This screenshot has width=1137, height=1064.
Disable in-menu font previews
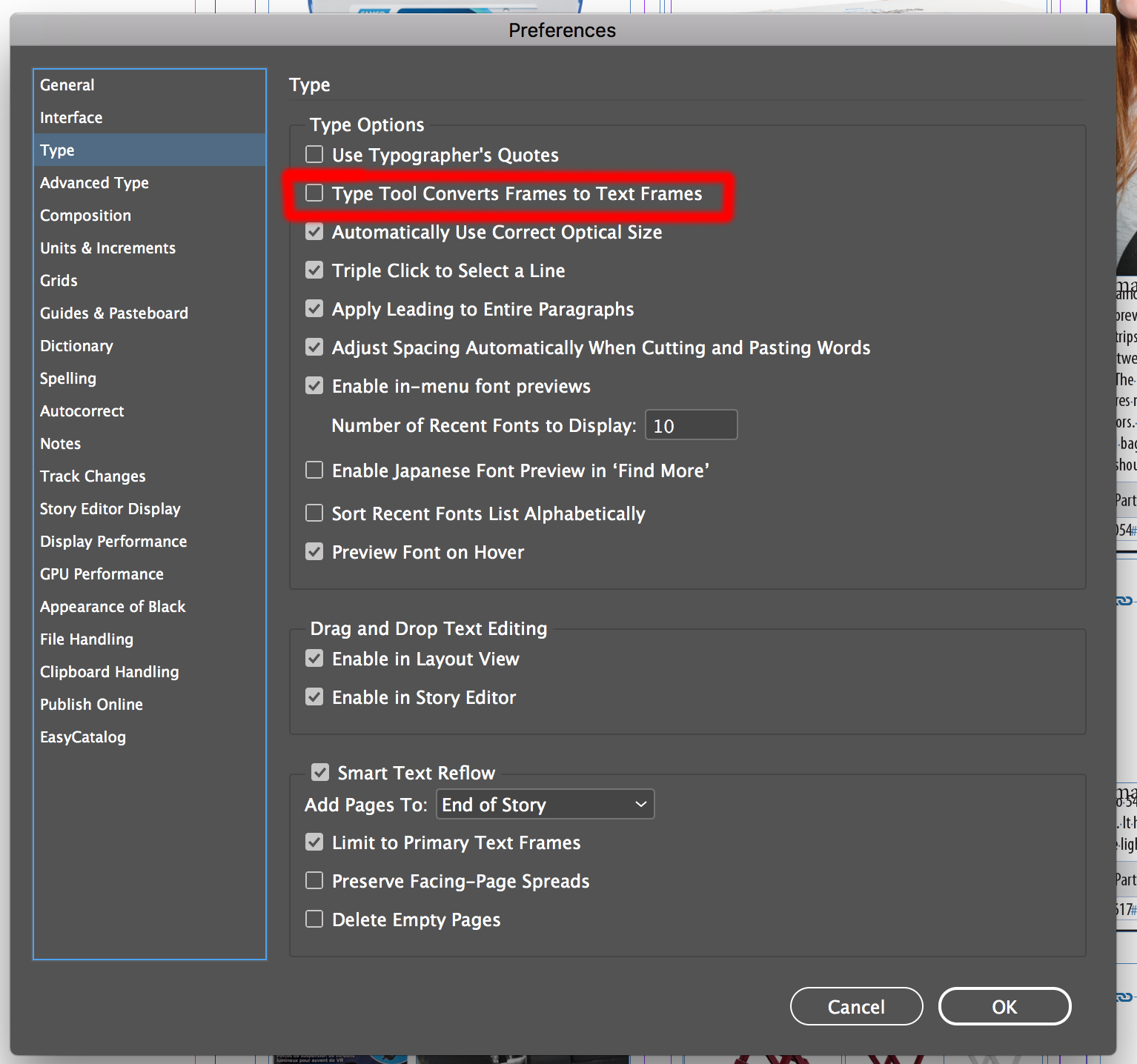(x=314, y=385)
